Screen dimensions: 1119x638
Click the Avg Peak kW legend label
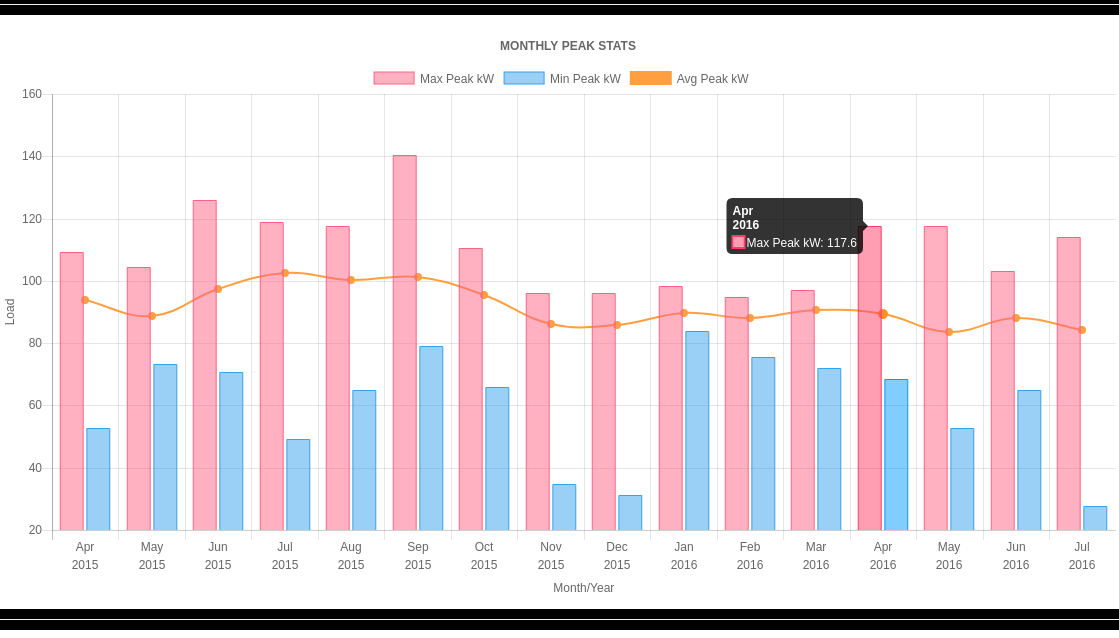(x=712, y=79)
